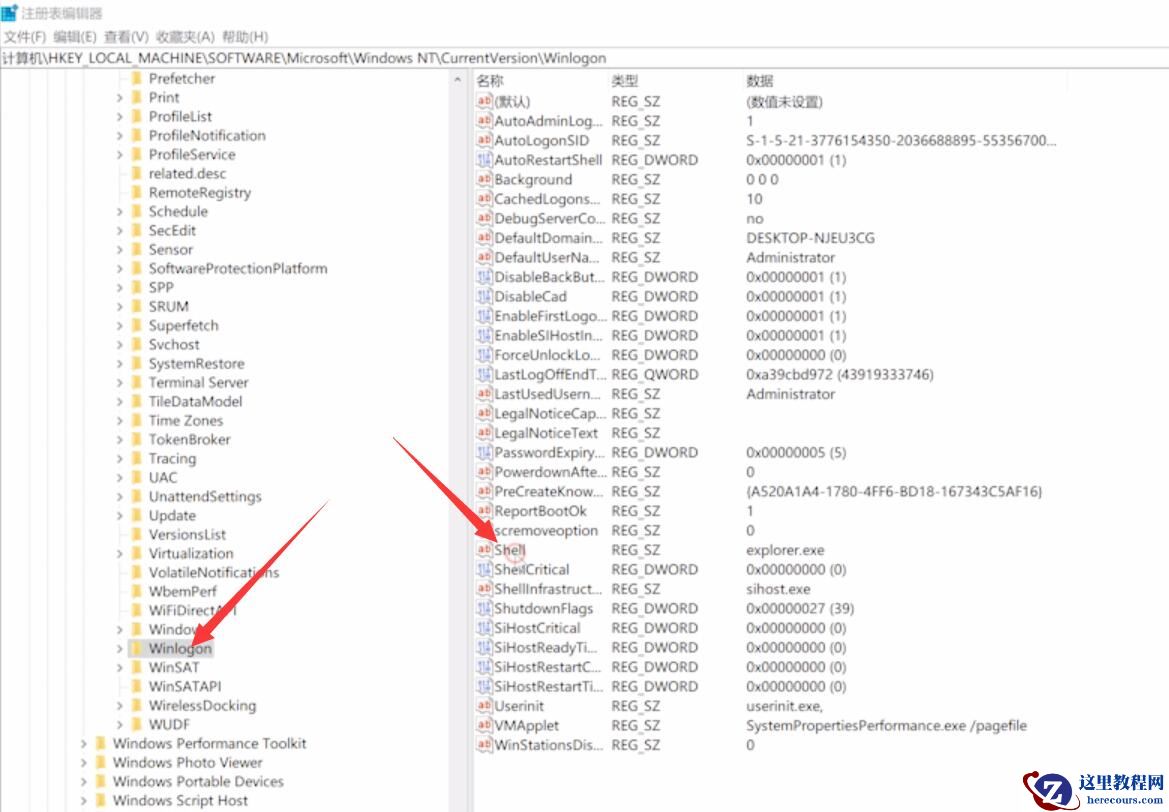
Task: Click the RemoteRegistry folder icon
Action: pos(136,192)
